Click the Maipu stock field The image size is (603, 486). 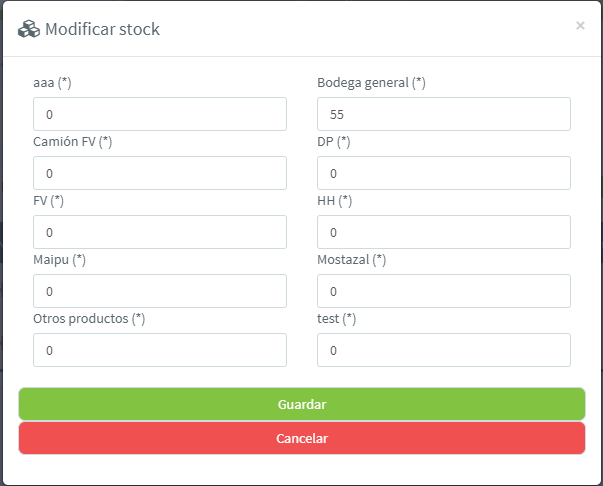(x=160, y=291)
